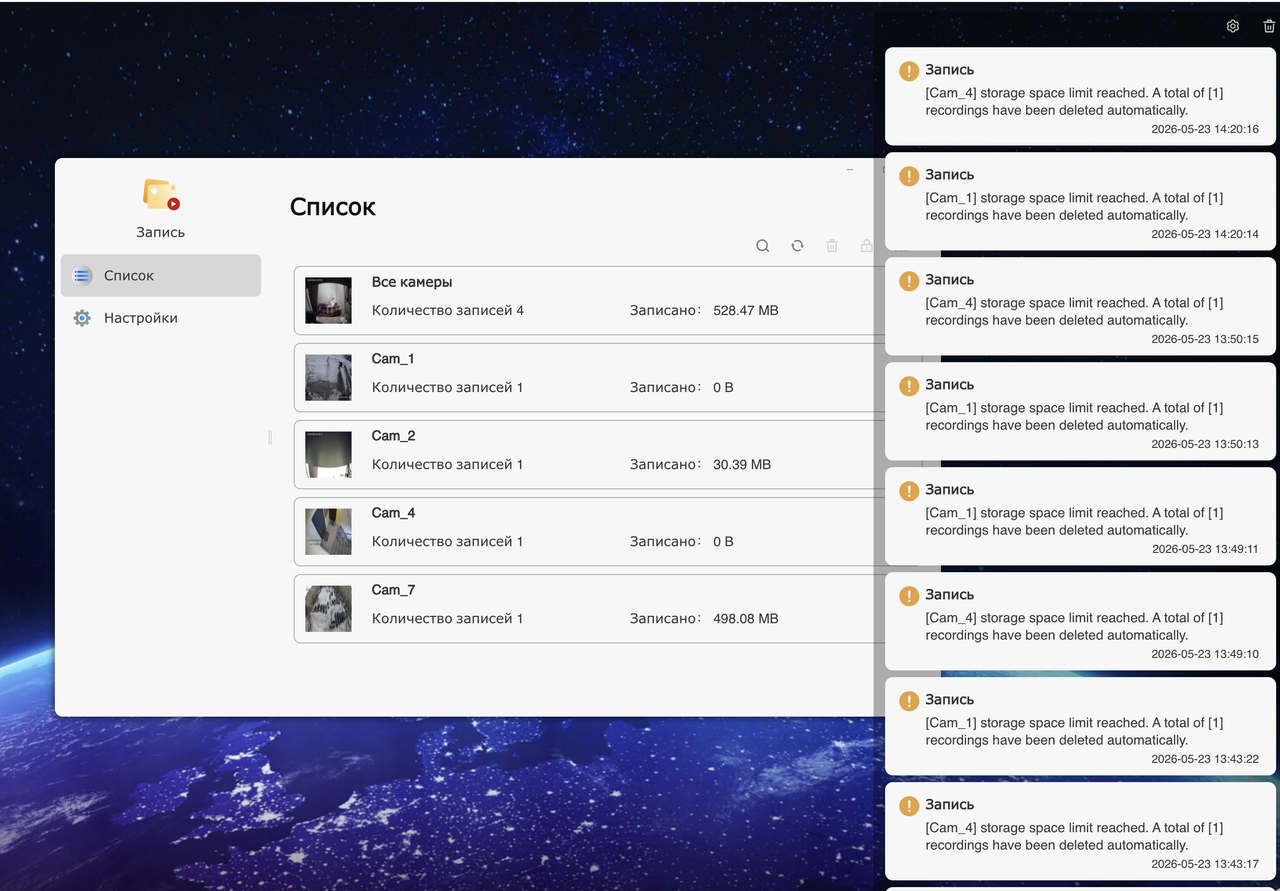The width and height of the screenshot is (1280, 891).
Task: Click the 528.47 MB recorded size
Action: [746, 311]
